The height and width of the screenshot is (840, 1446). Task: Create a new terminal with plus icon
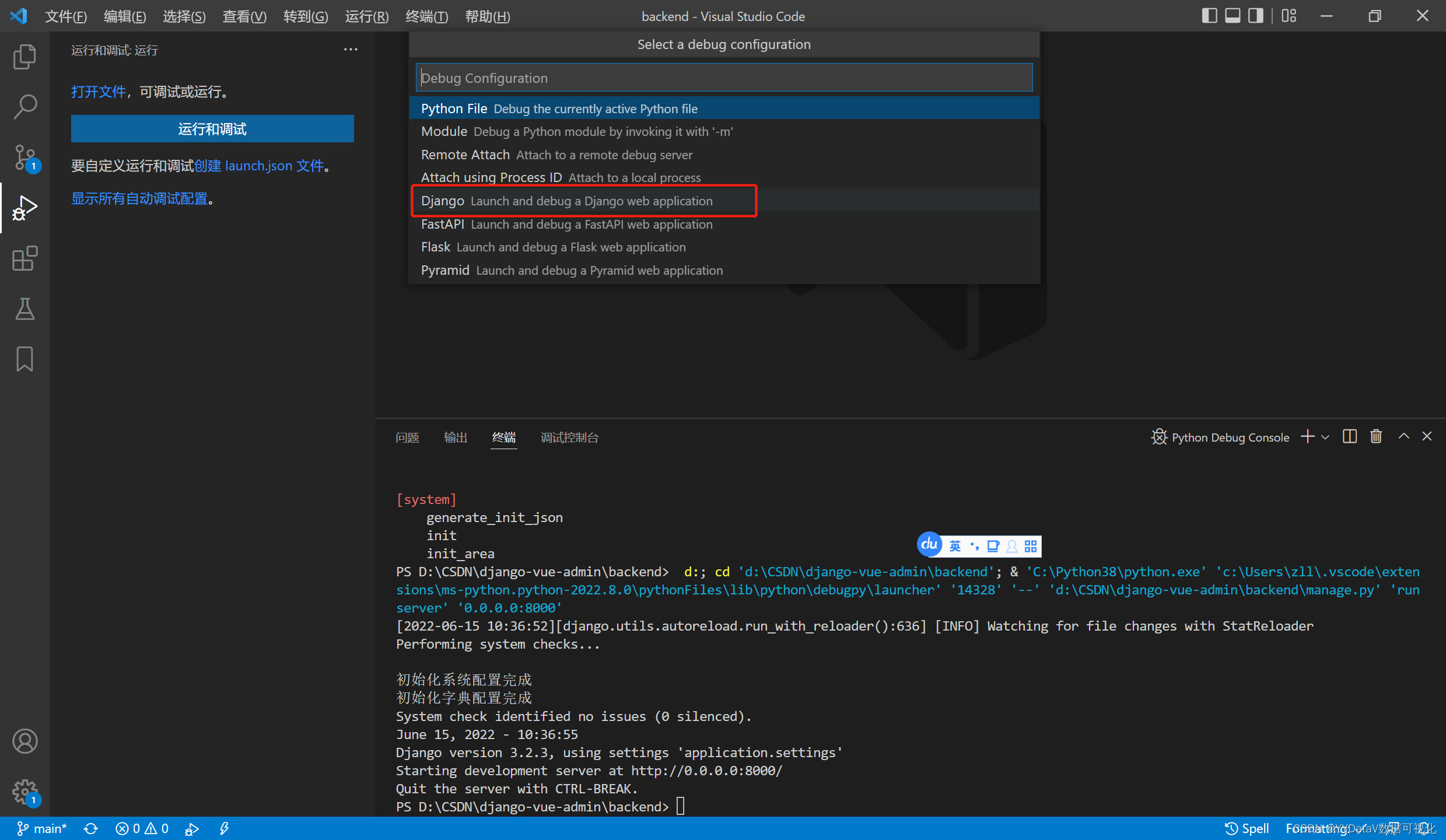(x=1307, y=436)
